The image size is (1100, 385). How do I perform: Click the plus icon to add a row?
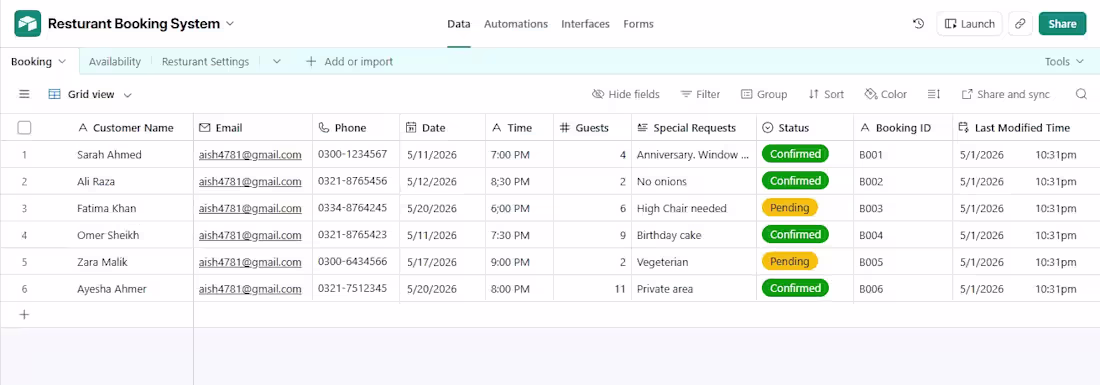(x=24, y=315)
